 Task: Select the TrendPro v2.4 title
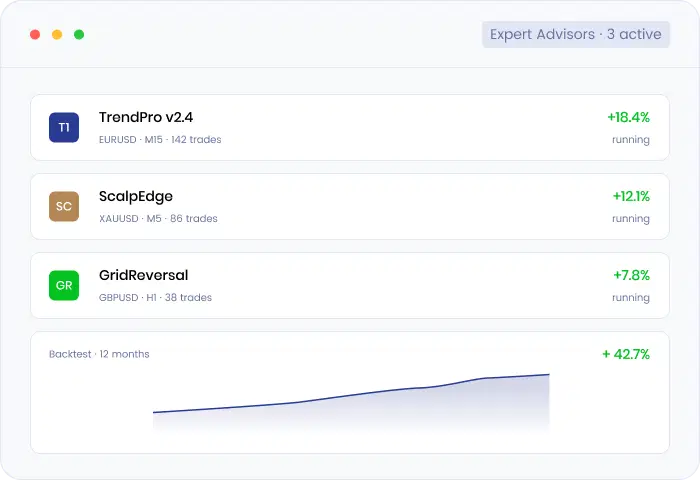[x=146, y=117]
